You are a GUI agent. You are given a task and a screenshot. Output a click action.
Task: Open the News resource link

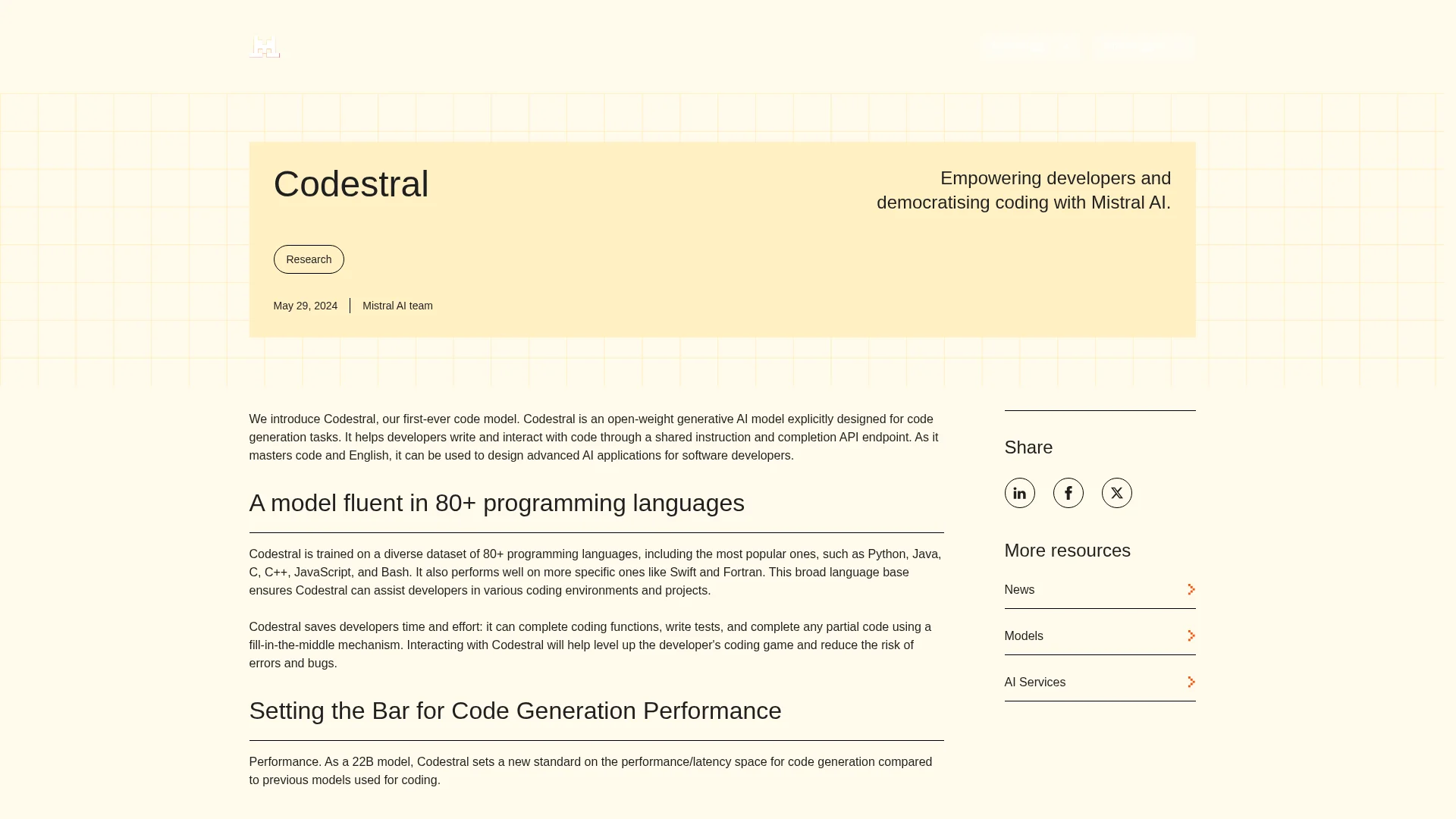point(1019,589)
